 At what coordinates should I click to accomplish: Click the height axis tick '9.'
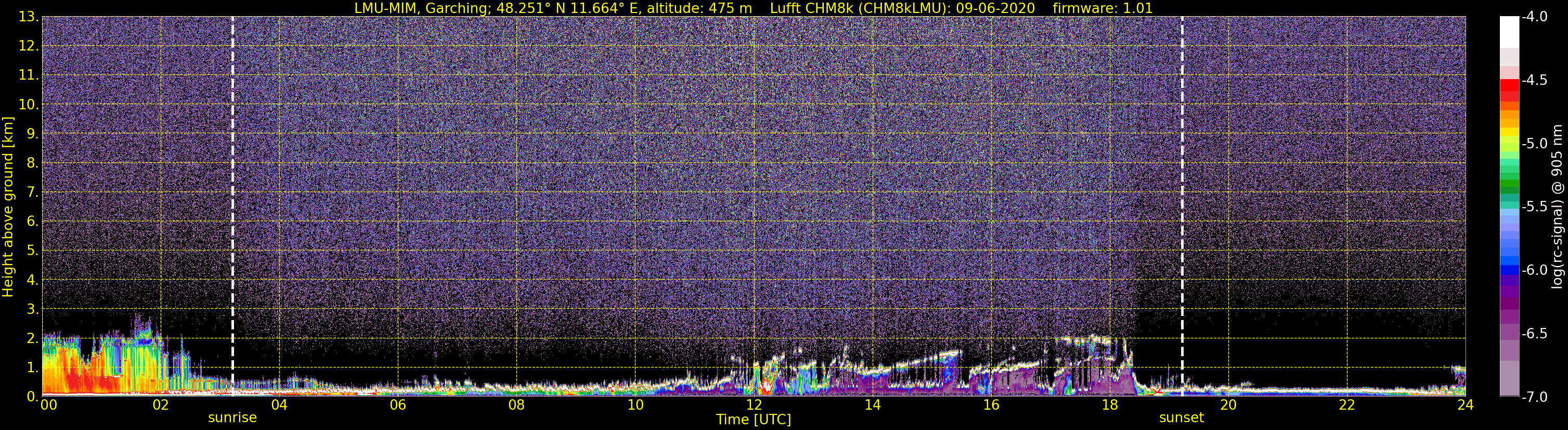click(32, 134)
